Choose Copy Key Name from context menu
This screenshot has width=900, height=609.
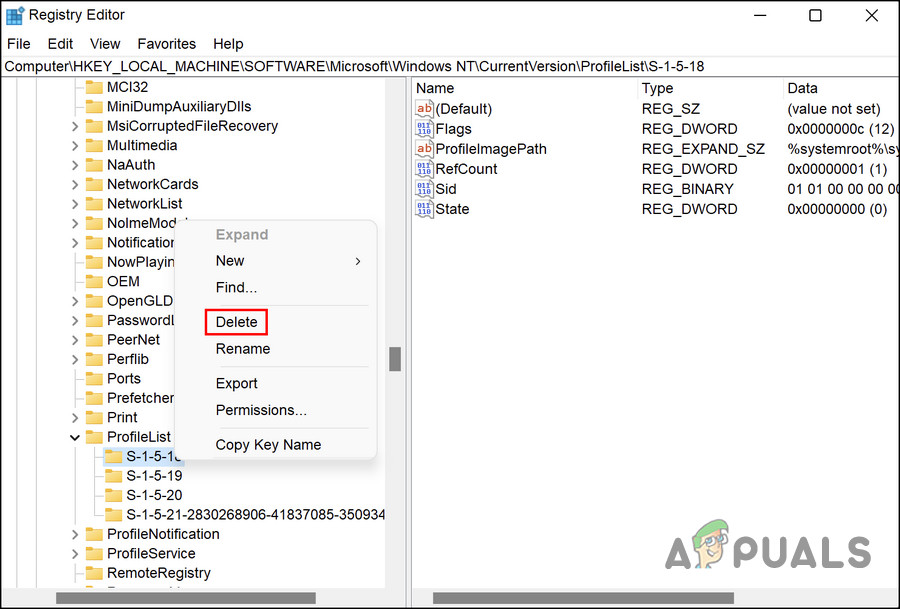pyautogui.click(x=268, y=445)
